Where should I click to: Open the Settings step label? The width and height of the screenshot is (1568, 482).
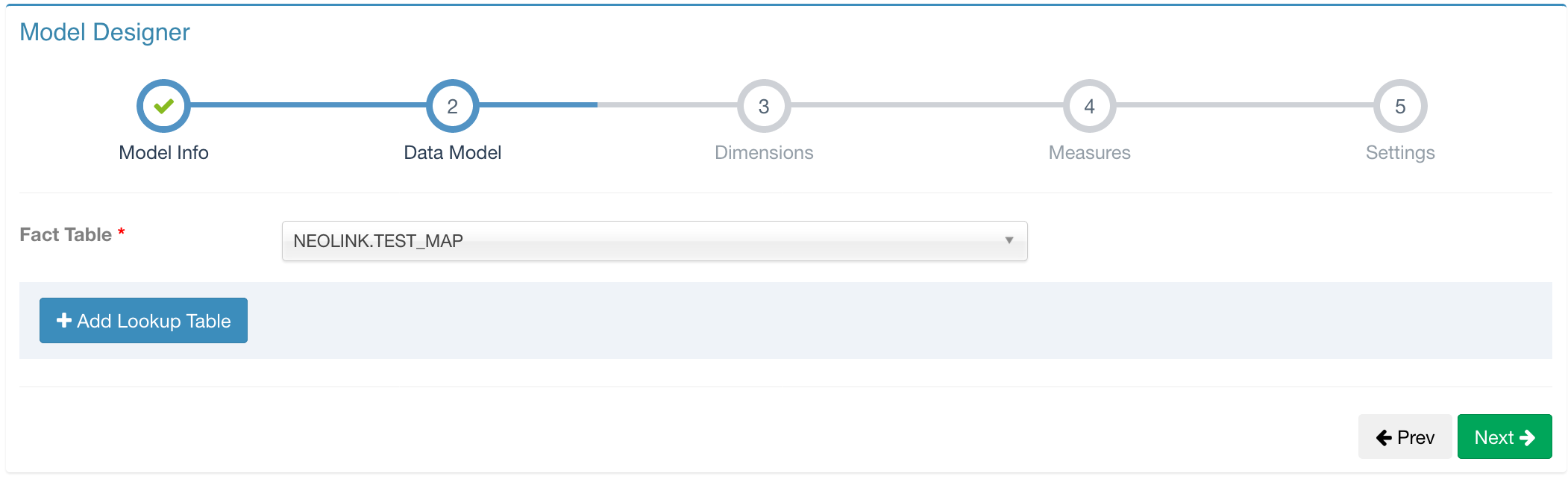point(1399,152)
